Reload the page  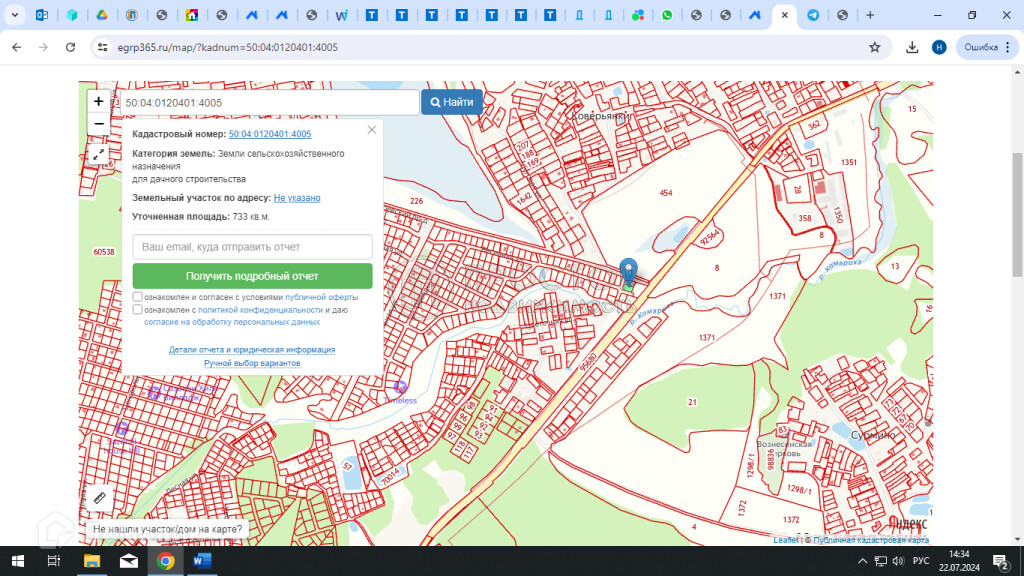tap(70, 47)
